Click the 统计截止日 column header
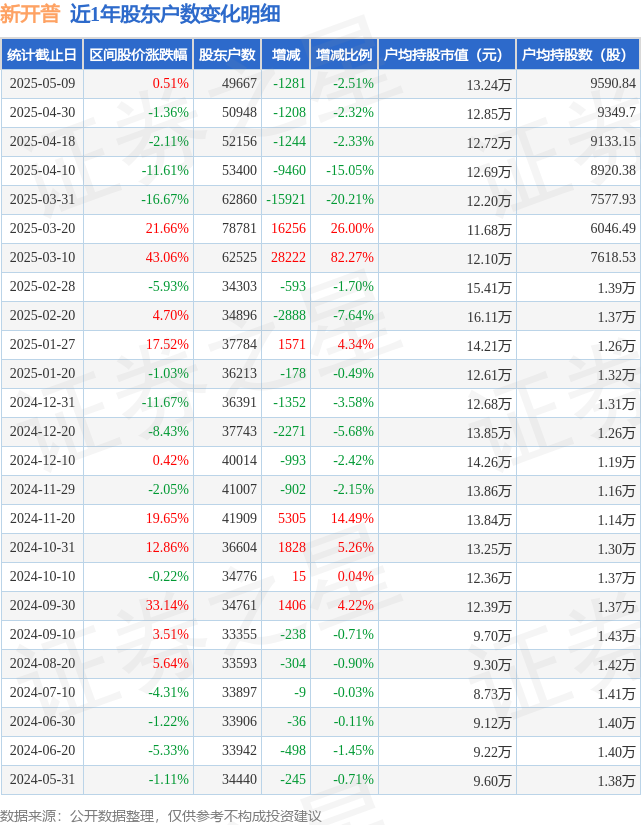Viewport: 641px width, 825px height. click(42, 54)
